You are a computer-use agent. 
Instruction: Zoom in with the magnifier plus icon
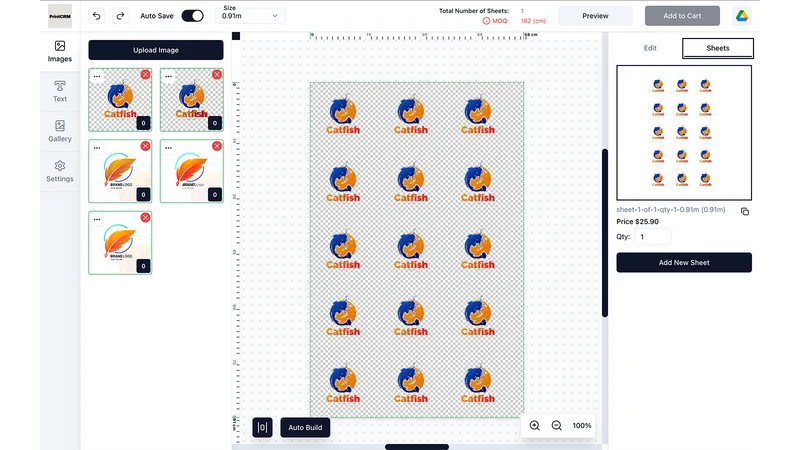tap(535, 426)
